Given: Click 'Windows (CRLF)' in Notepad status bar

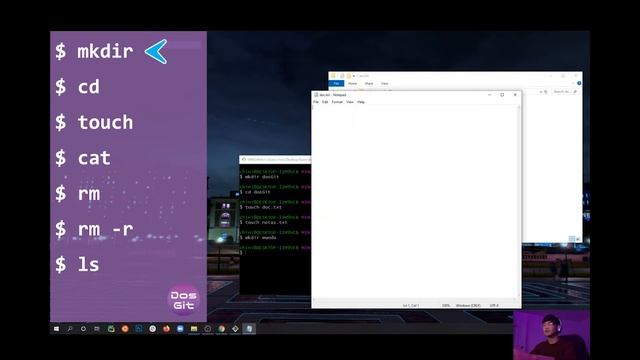Looking at the screenshot, I should pyautogui.click(x=468, y=305).
